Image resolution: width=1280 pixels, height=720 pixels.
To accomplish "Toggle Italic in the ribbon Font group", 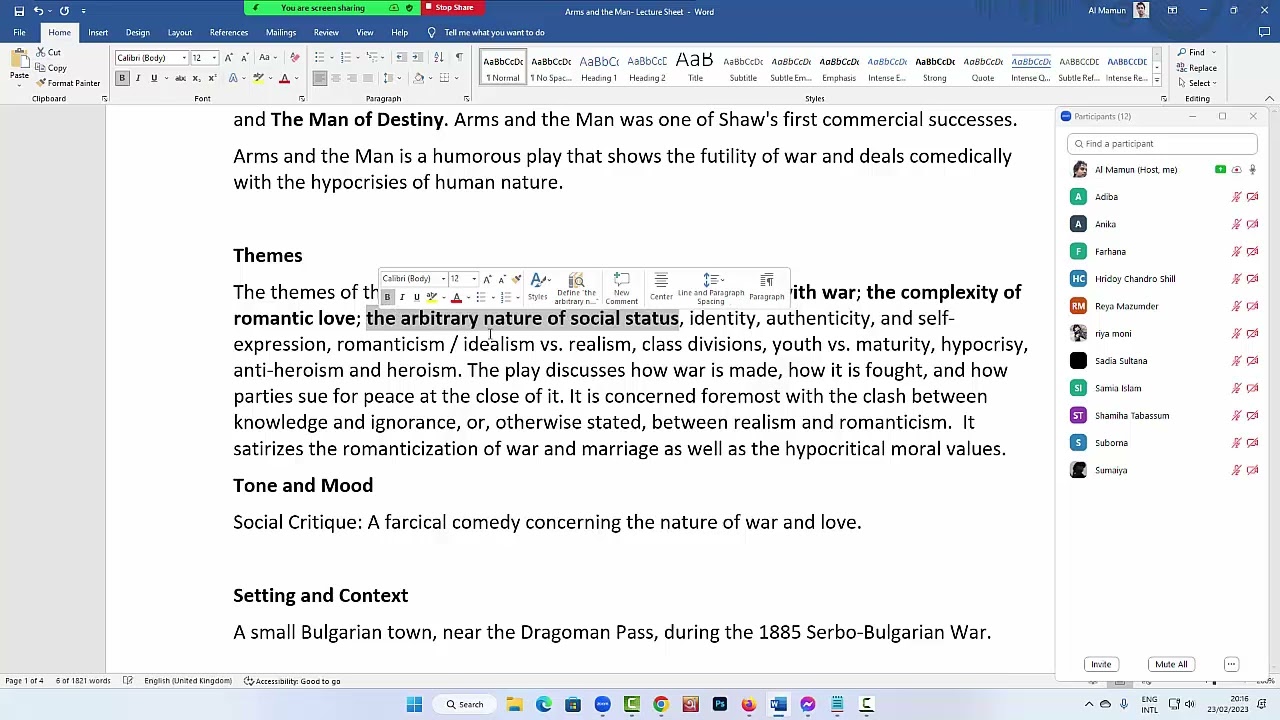I will [x=138, y=78].
